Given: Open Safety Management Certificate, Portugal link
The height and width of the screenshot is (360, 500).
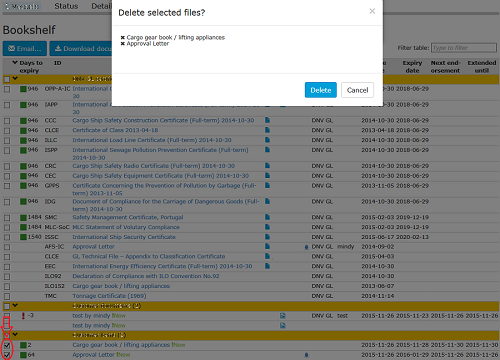Looking at the screenshot, I should point(128,217).
